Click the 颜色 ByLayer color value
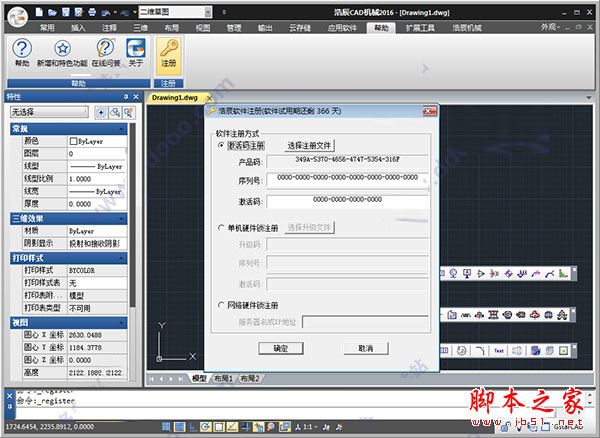 coord(97,141)
